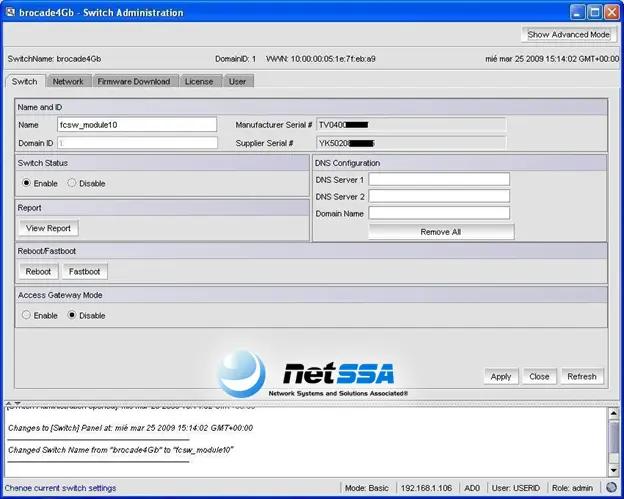Maximize the Switch Administration window
The width and height of the screenshot is (624, 499).
[x=595, y=12]
